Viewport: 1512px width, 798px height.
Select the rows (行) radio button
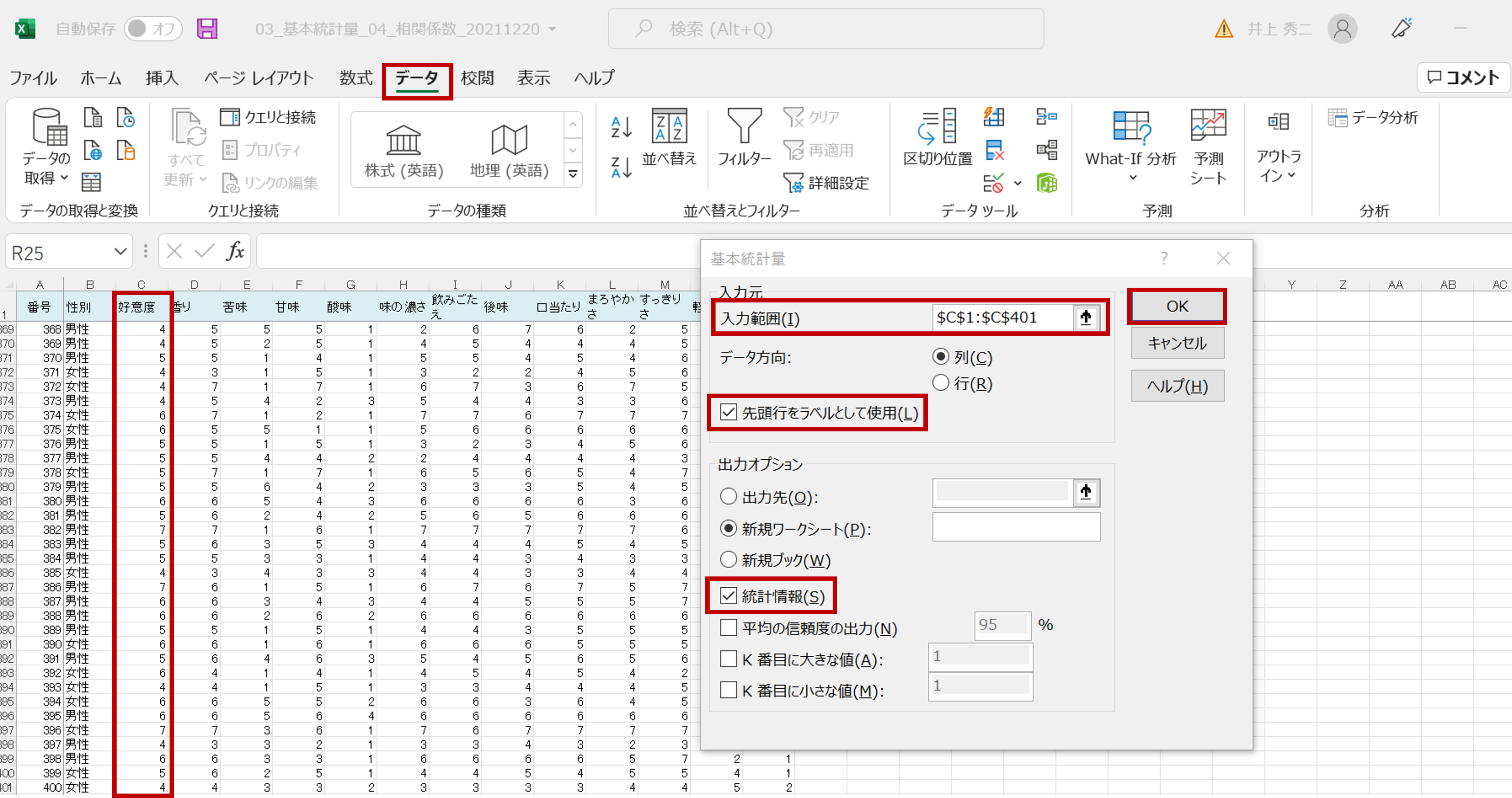(x=941, y=383)
